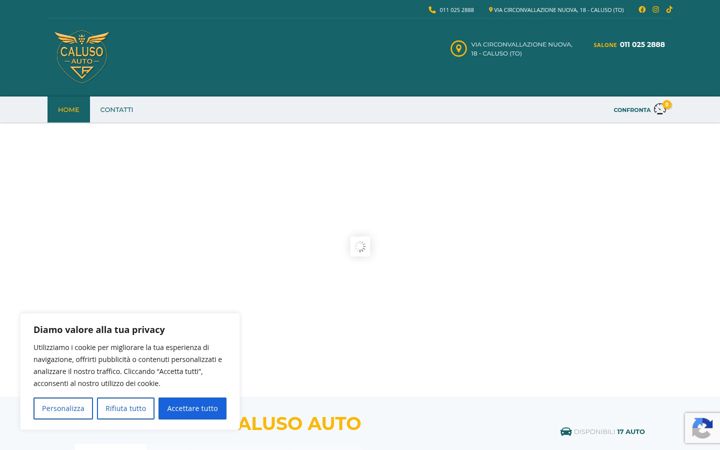Screen dimensions: 720x450
Task: Click the car icon beside Disponibili
Action: (566, 432)
